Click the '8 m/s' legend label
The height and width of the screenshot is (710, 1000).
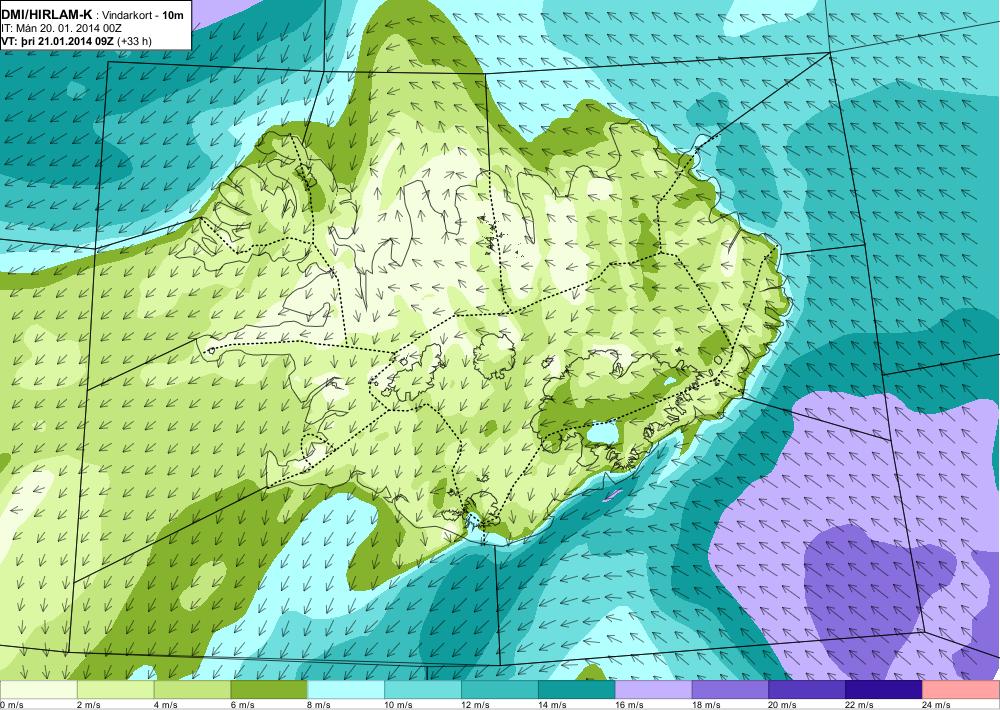[x=320, y=705]
